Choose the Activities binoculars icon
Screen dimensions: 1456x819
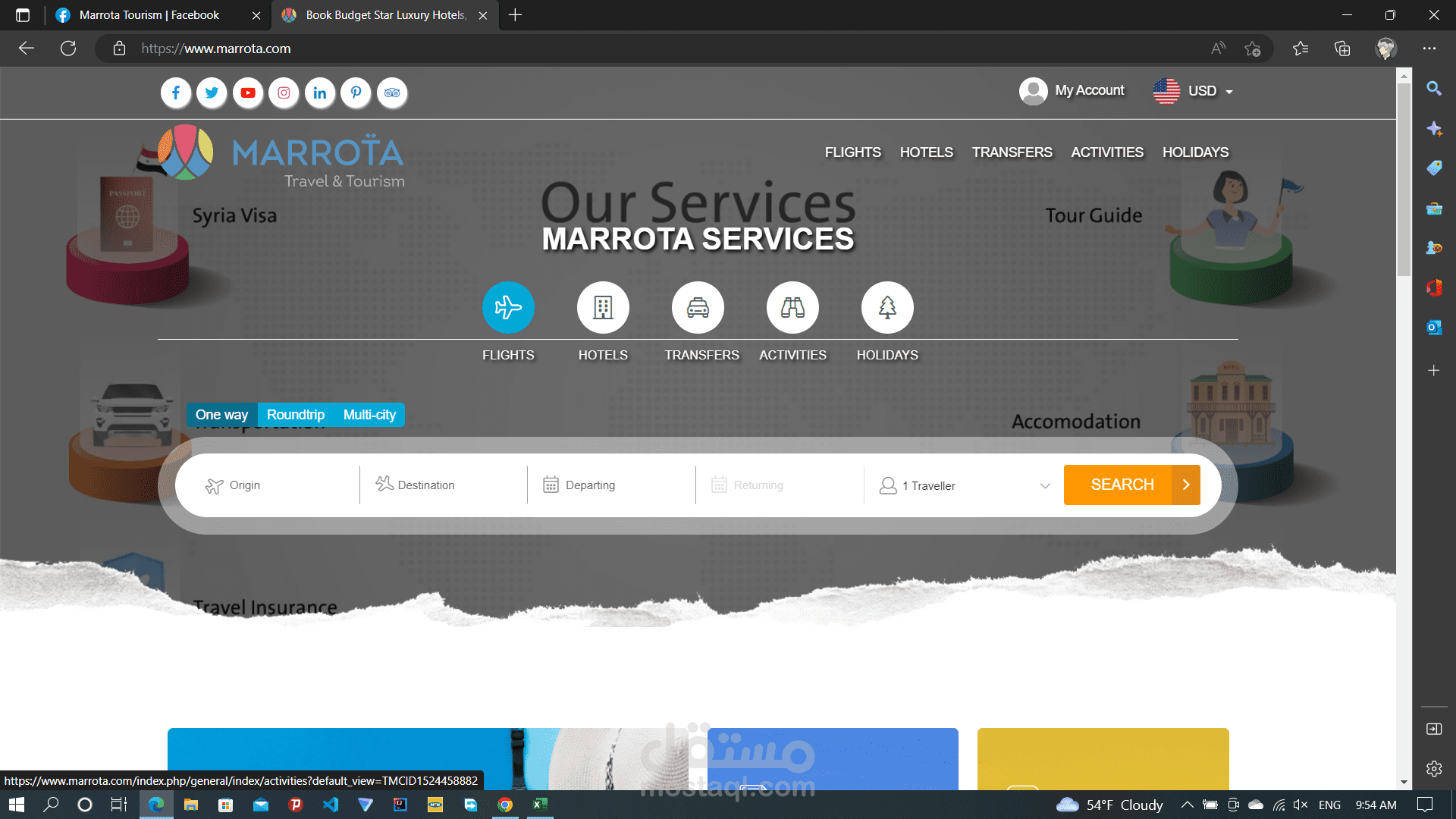click(792, 307)
